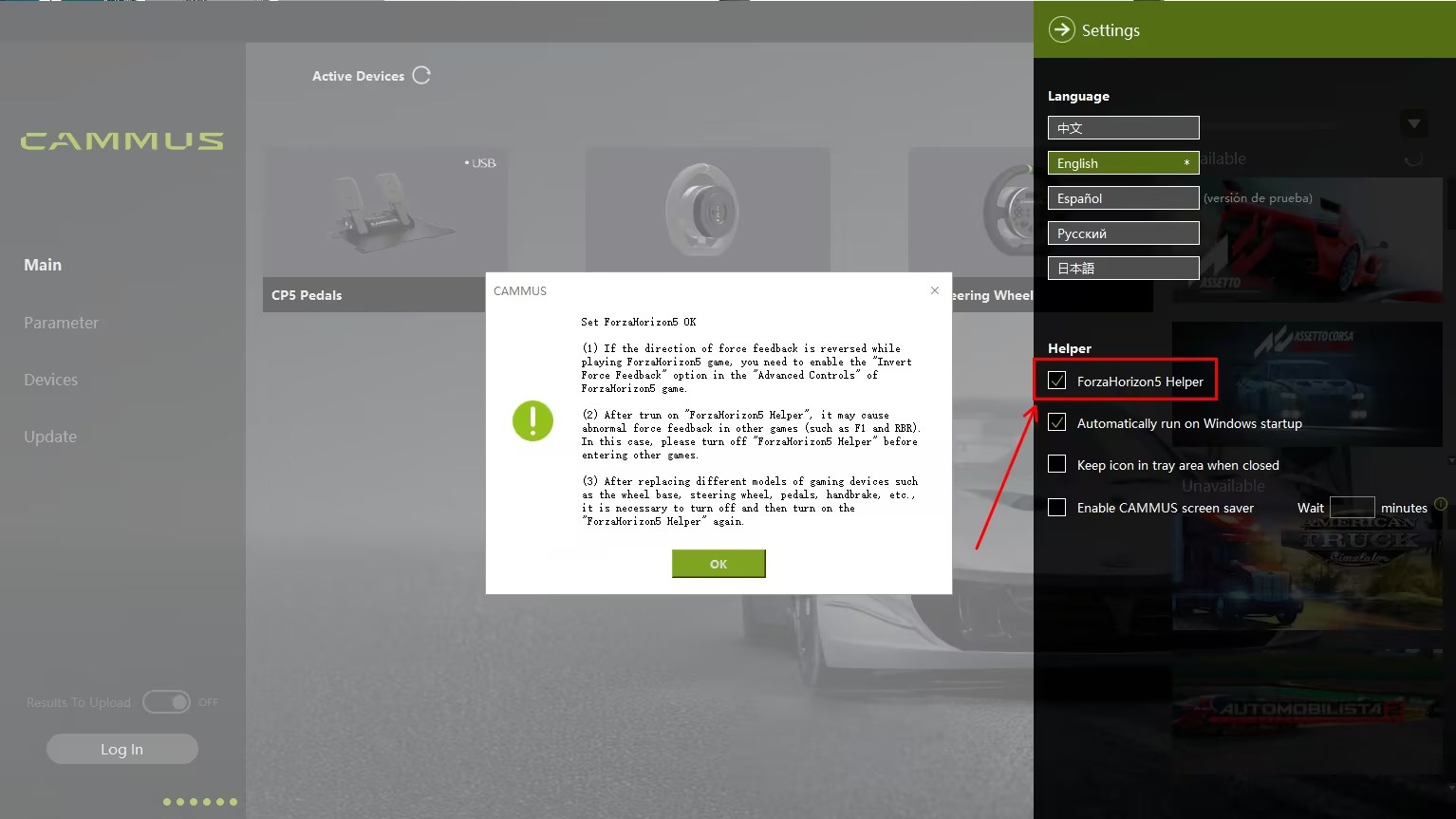Viewport: 1456px width, 819px height.
Task: Disable Automatically run on Windows startup
Action: click(x=1056, y=423)
